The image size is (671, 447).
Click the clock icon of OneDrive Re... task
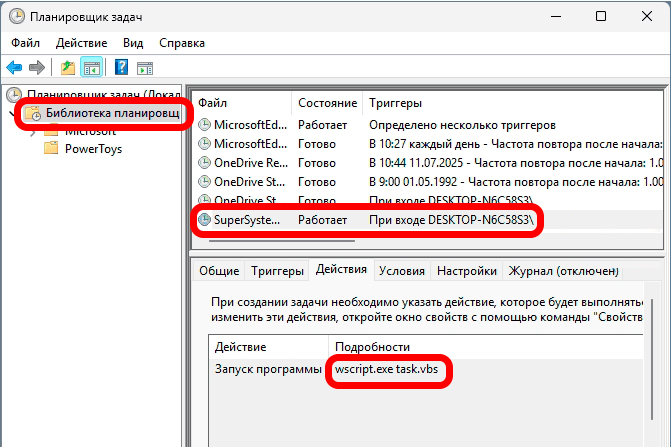click(205, 163)
